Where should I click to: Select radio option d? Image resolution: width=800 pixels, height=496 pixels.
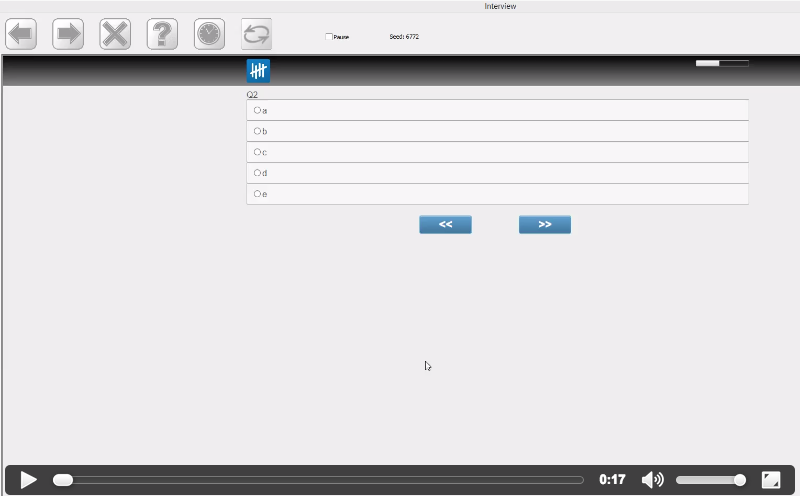[x=257, y=173]
